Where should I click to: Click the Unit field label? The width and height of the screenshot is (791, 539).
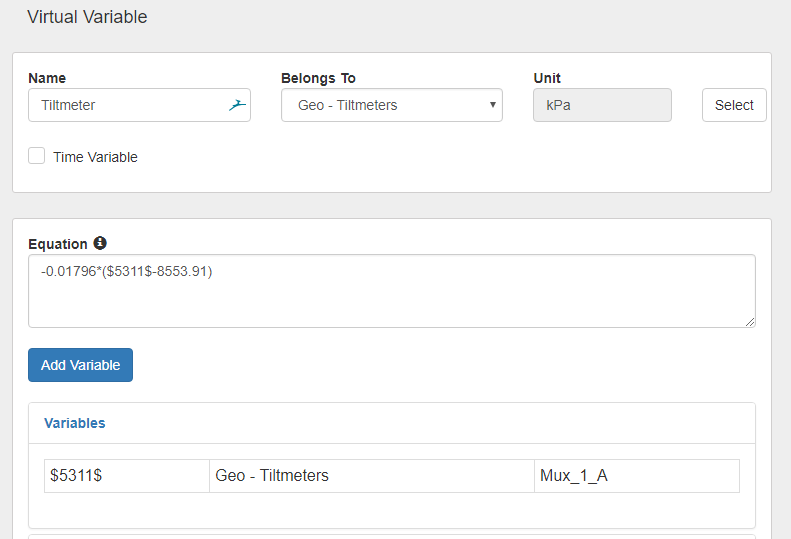pyautogui.click(x=547, y=78)
